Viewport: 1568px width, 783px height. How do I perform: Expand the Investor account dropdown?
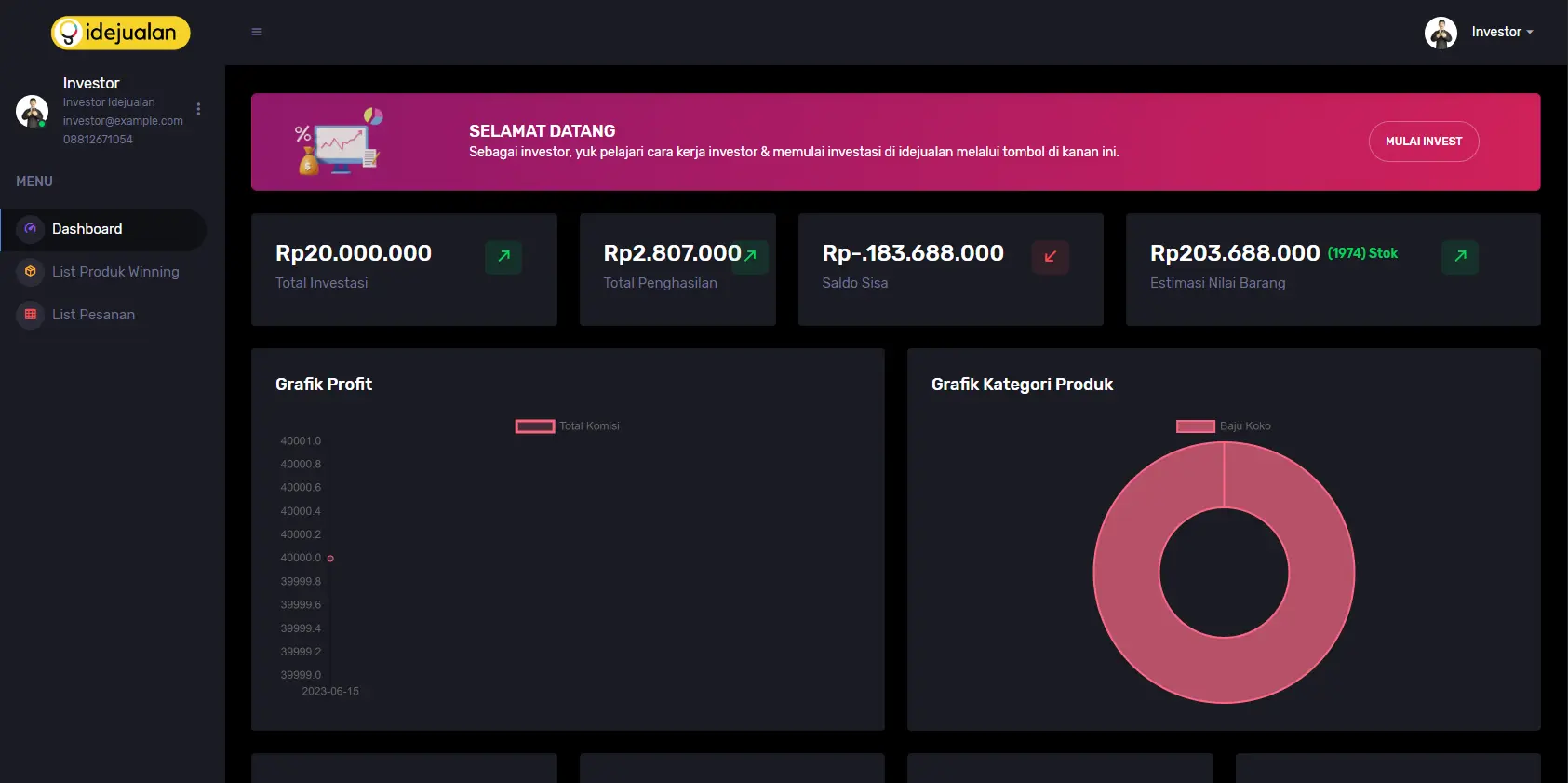pos(1501,32)
